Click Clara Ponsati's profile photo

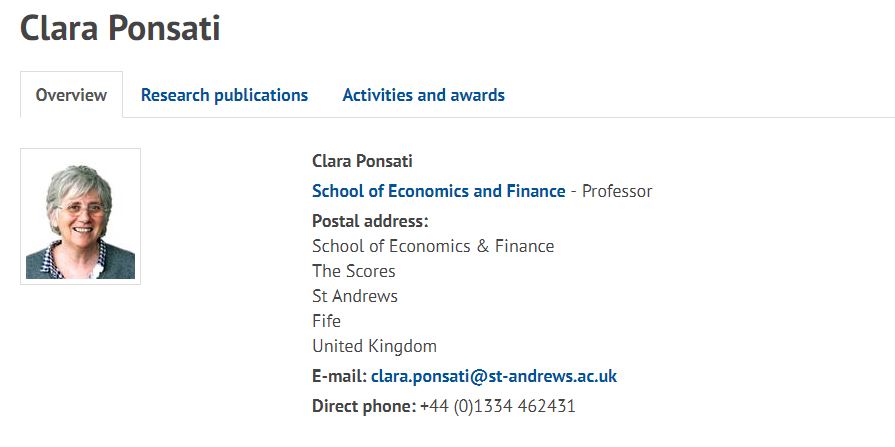click(80, 216)
